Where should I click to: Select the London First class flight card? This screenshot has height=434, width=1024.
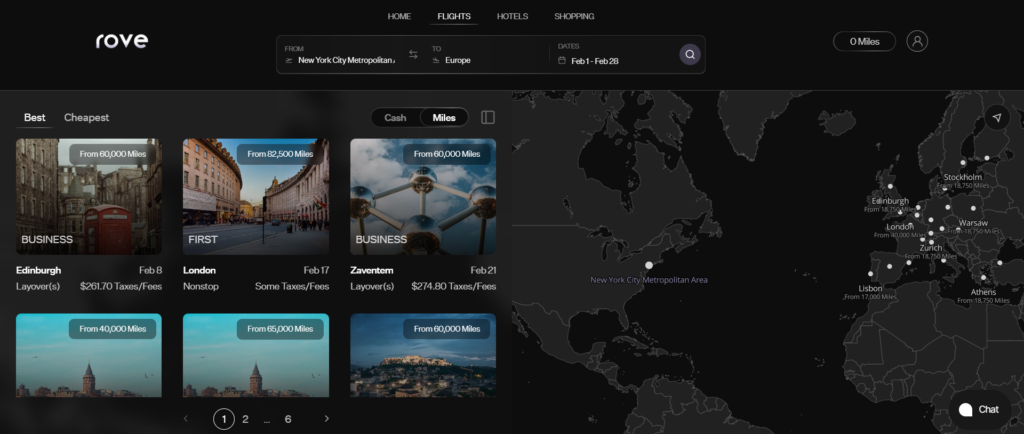(256, 197)
